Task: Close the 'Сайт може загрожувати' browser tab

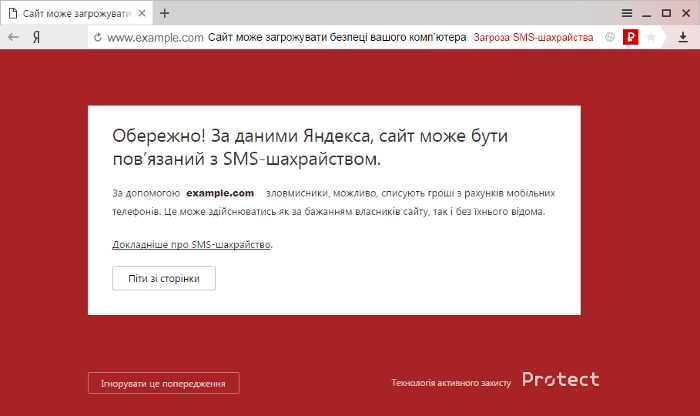Action: [x=142, y=13]
